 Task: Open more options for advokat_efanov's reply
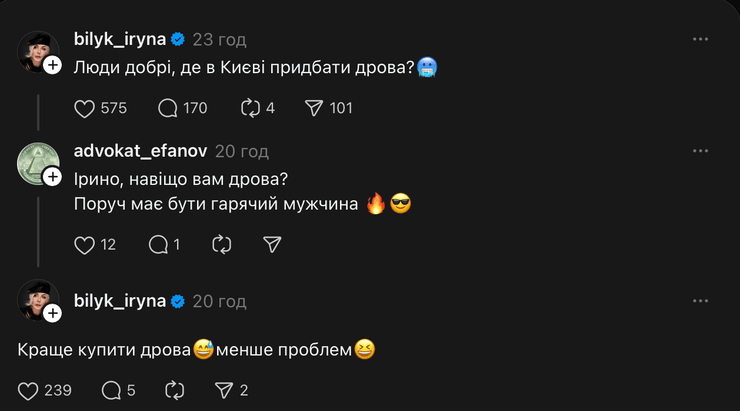coord(700,151)
